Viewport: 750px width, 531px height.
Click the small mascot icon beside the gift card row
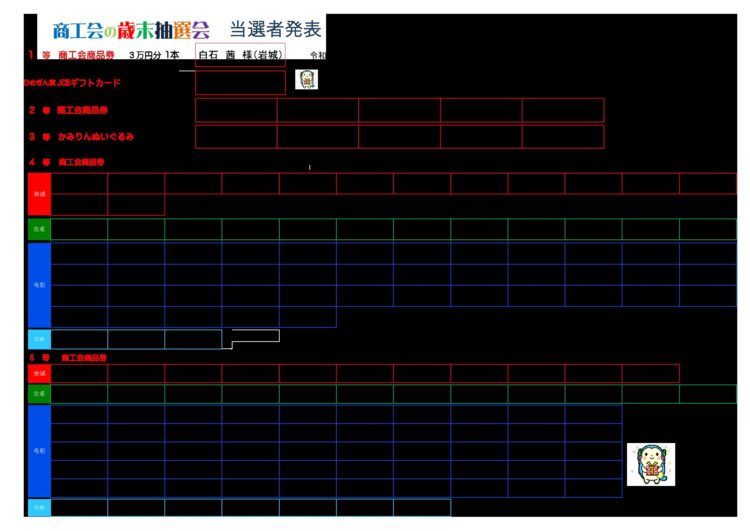pyautogui.click(x=307, y=79)
